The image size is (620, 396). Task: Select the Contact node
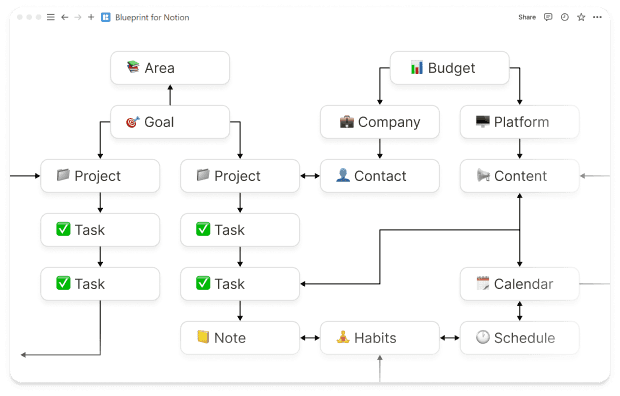[380, 176]
